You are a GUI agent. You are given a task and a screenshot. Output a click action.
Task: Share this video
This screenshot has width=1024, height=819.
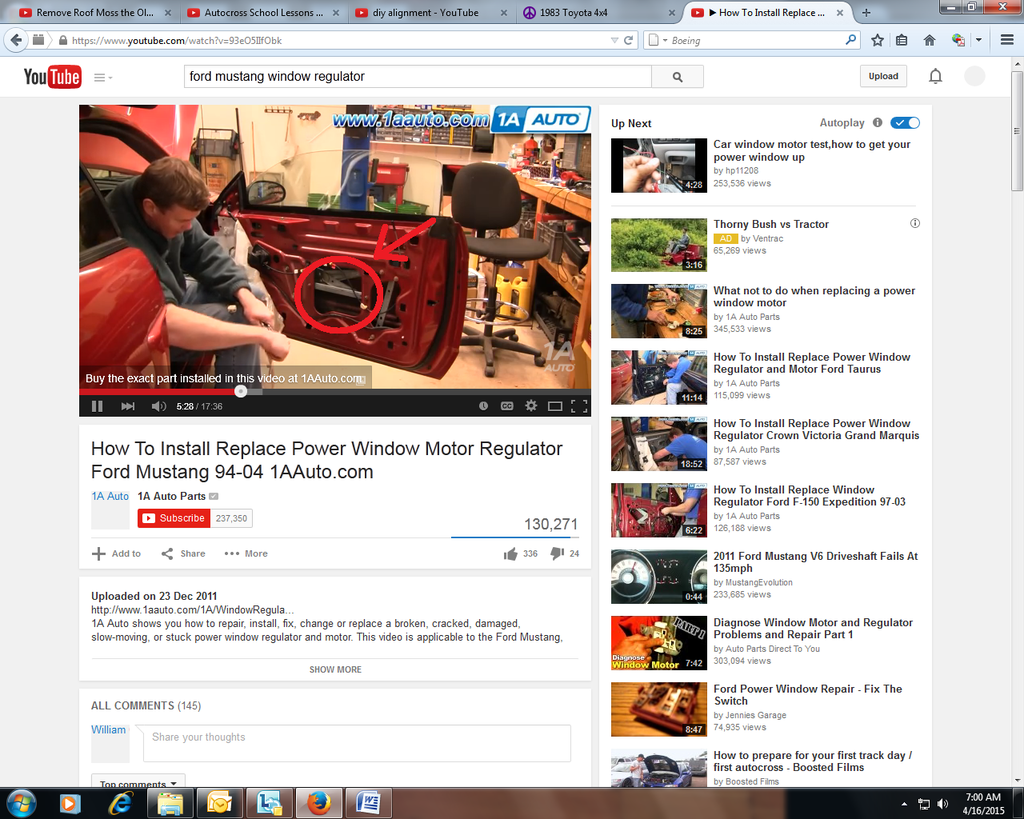pos(184,553)
